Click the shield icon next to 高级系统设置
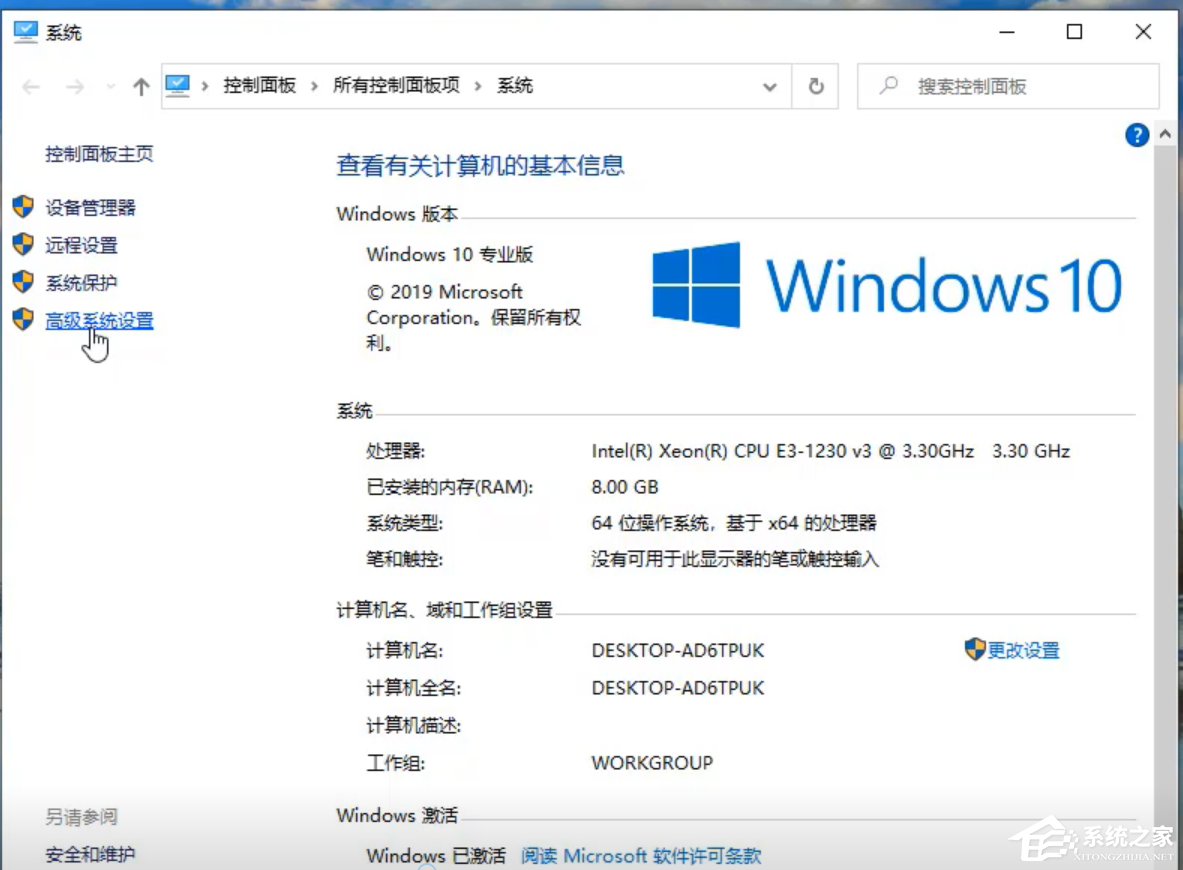This screenshot has width=1183, height=870. [25, 320]
